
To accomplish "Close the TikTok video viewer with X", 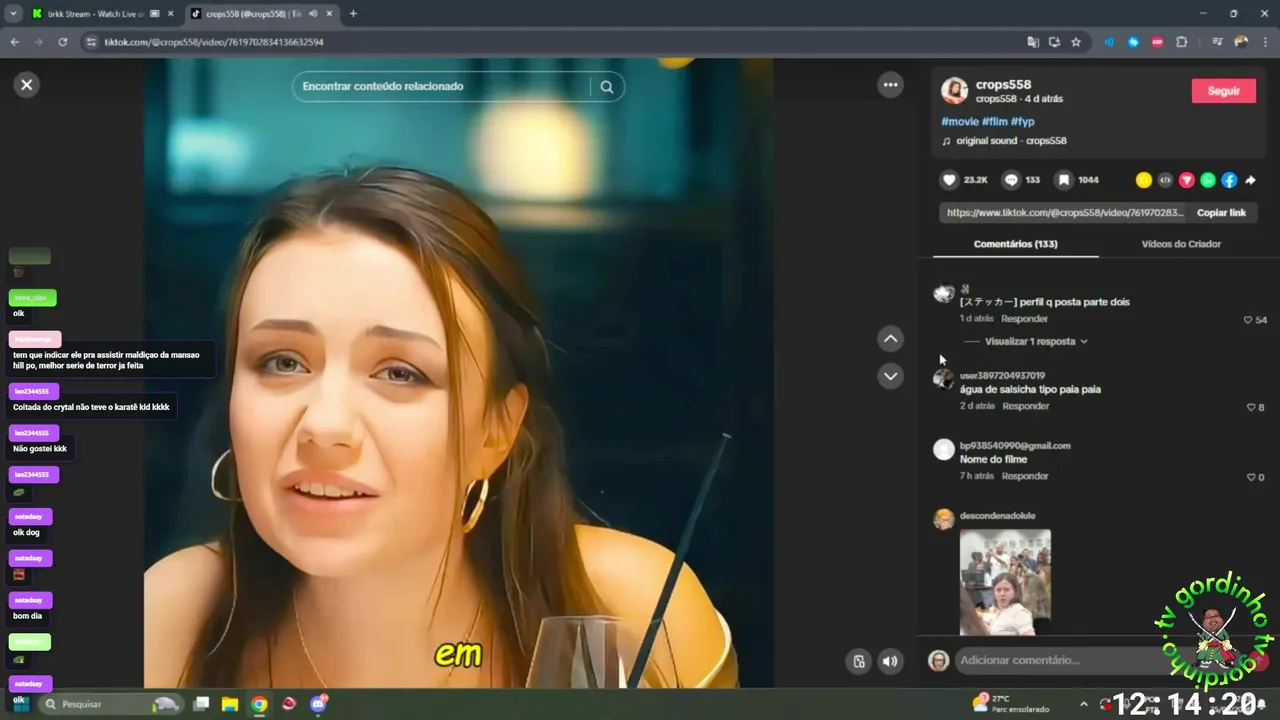I will pos(27,85).
